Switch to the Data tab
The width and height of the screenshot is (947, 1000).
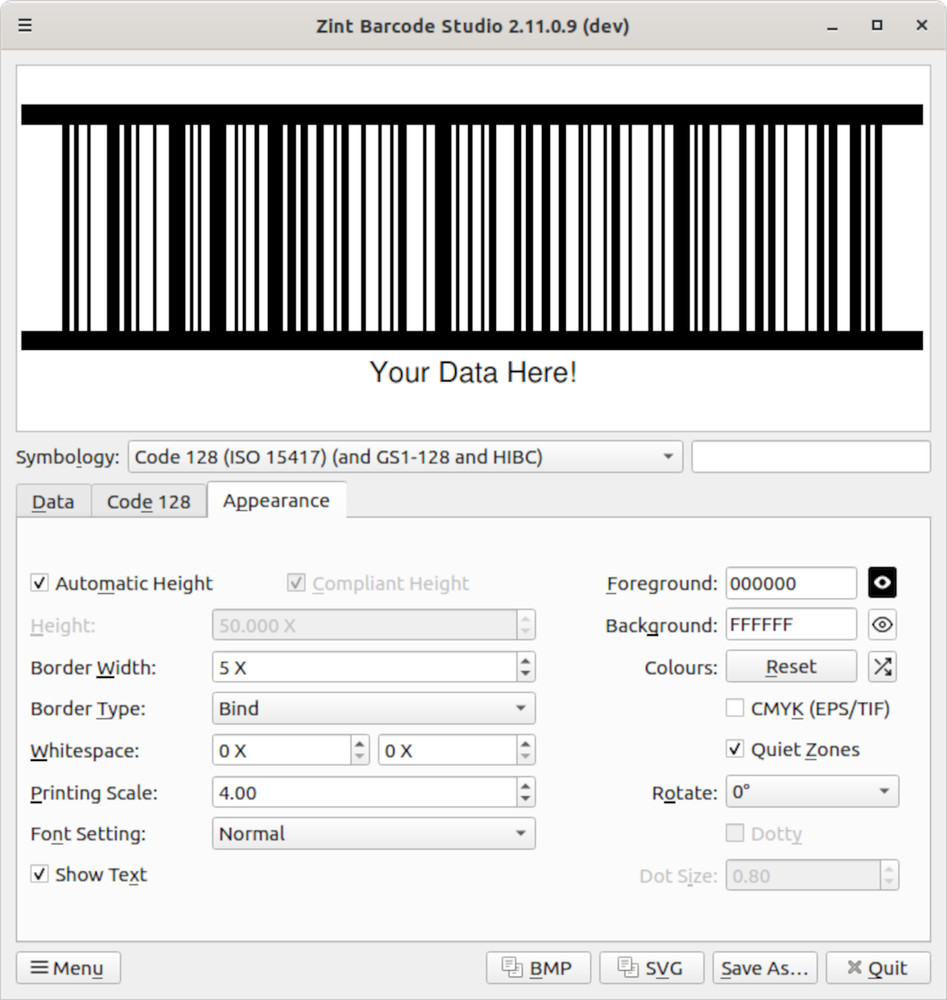click(x=53, y=501)
